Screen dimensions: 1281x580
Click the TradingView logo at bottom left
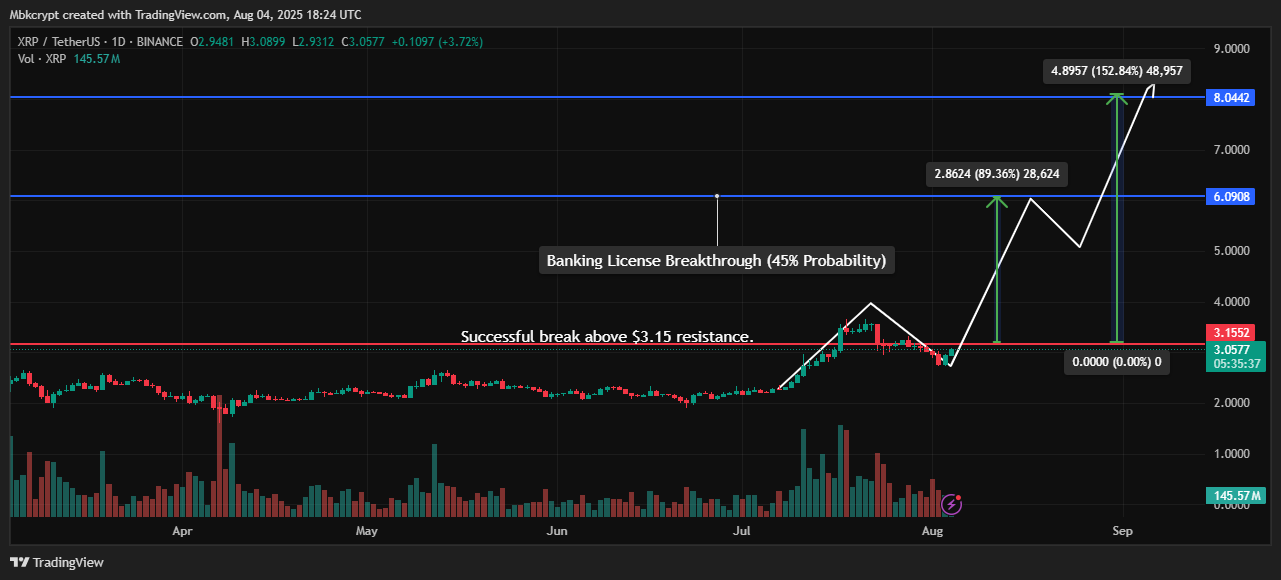(x=57, y=562)
